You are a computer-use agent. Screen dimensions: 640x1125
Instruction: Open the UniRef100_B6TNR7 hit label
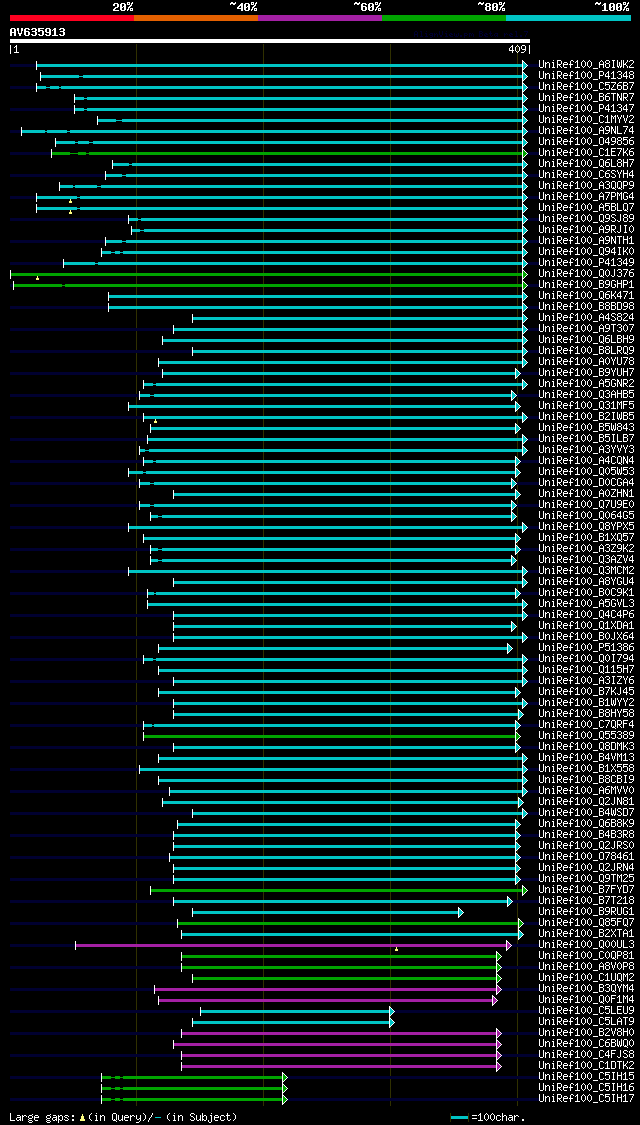coord(586,98)
